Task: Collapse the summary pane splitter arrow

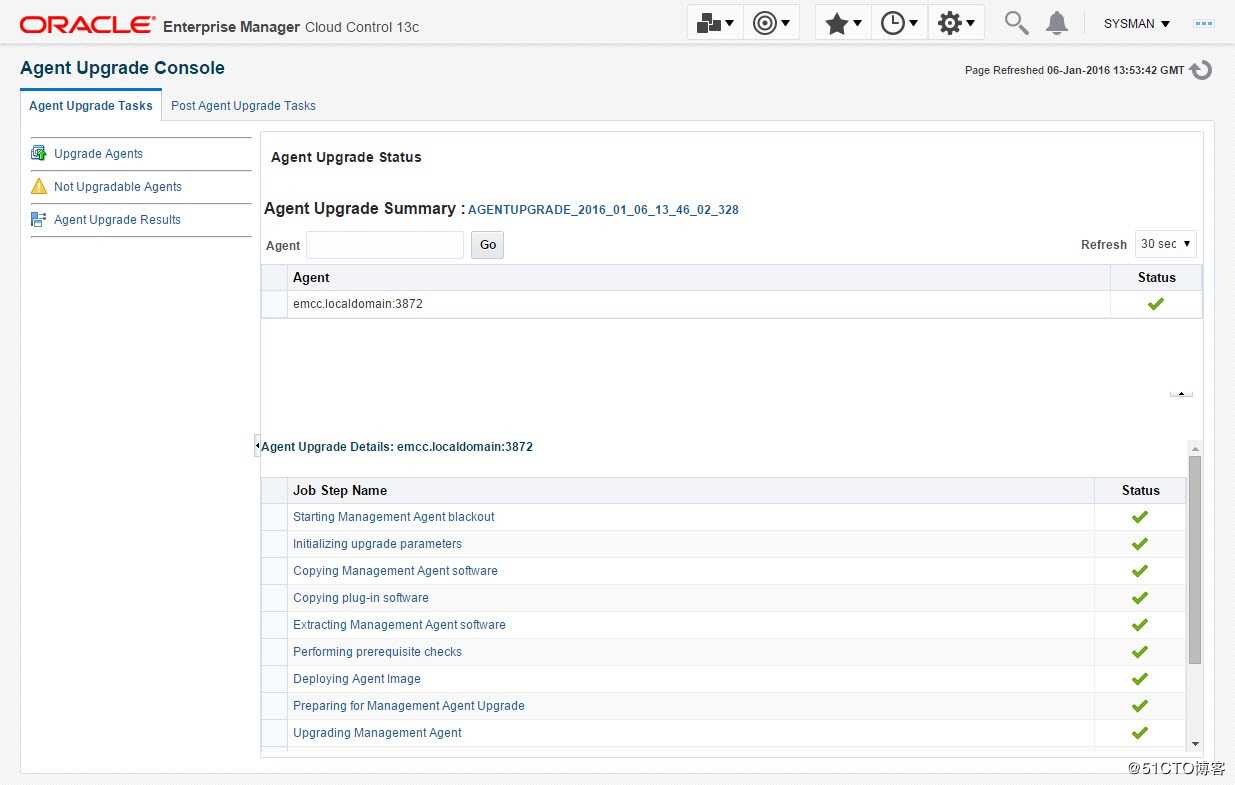Action: pyautogui.click(x=1181, y=394)
